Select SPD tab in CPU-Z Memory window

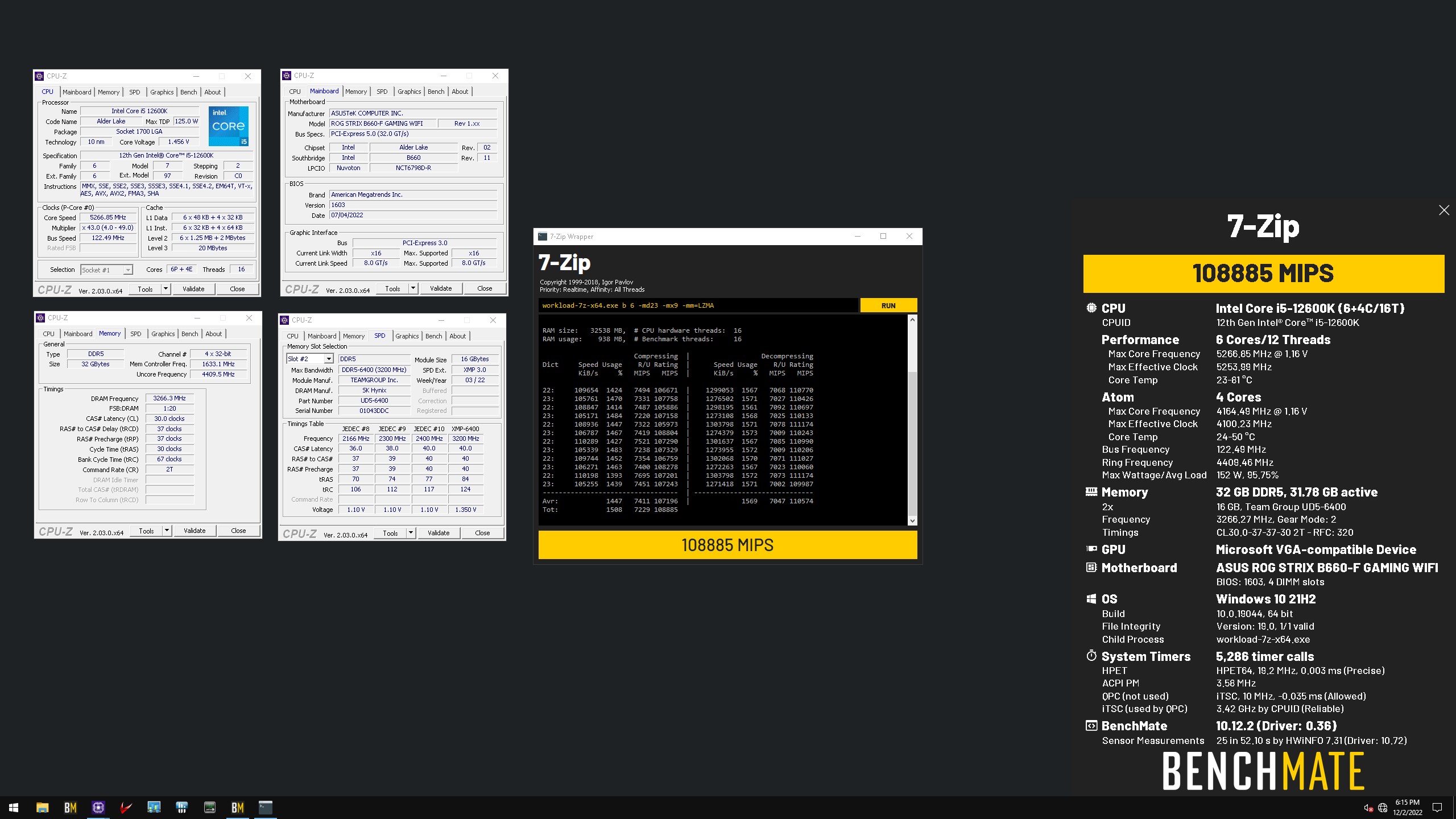[135, 334]
